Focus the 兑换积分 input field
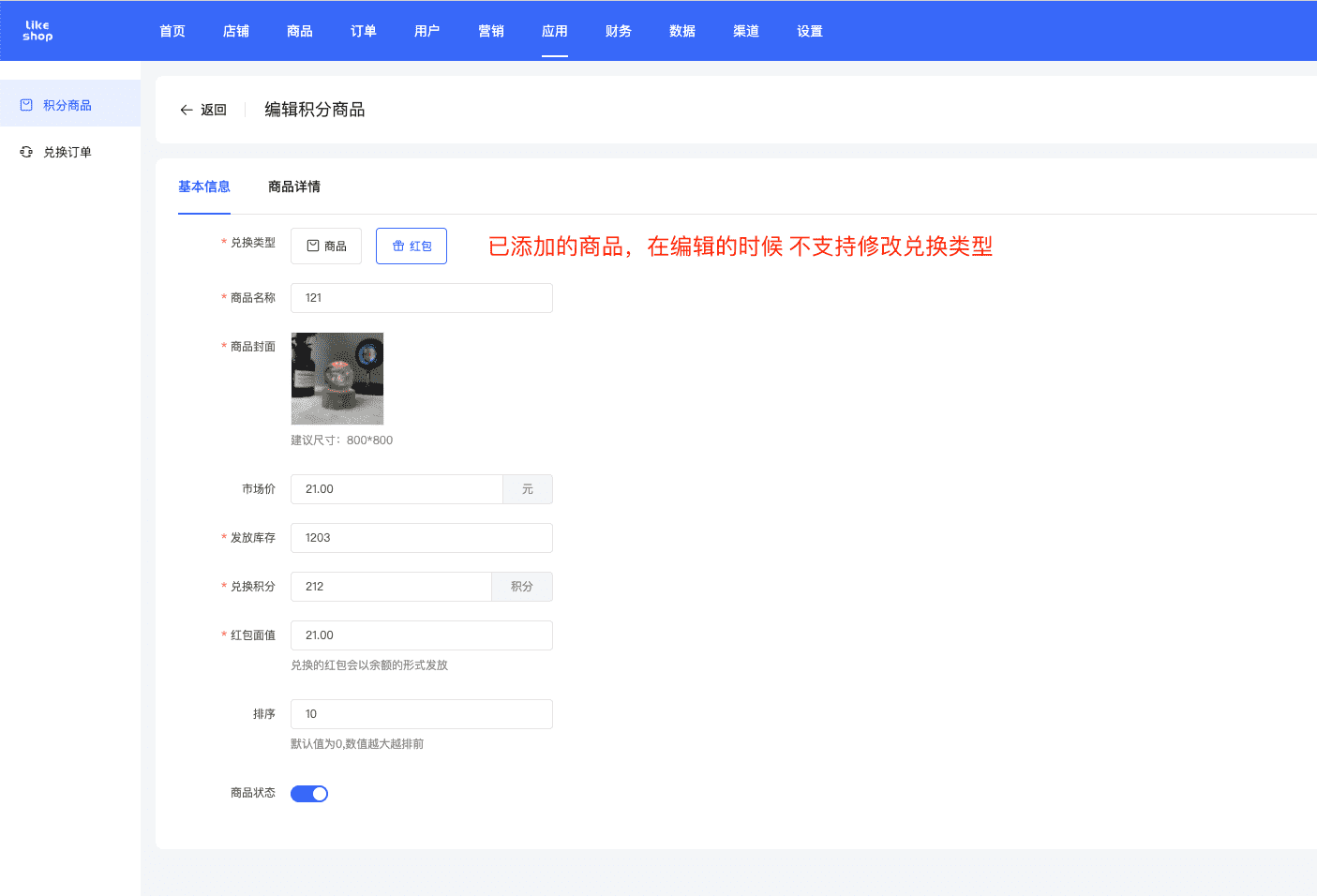Viewport: 1317px width, 896px height. [391, 587]
